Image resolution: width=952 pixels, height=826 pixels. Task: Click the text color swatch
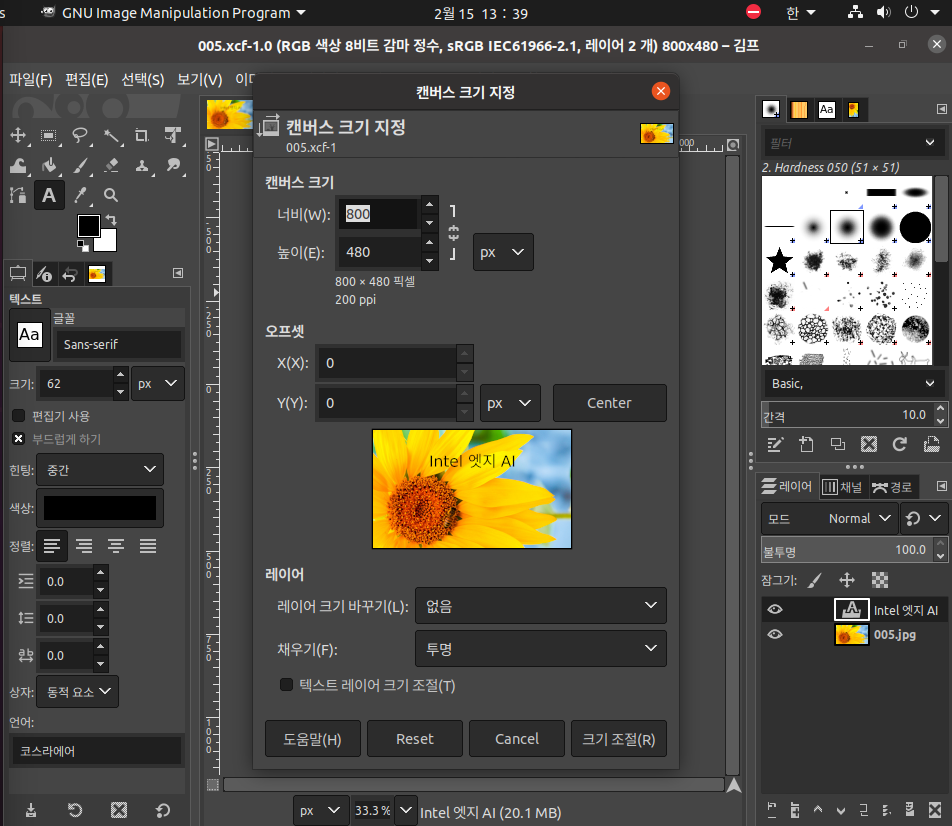100,508
